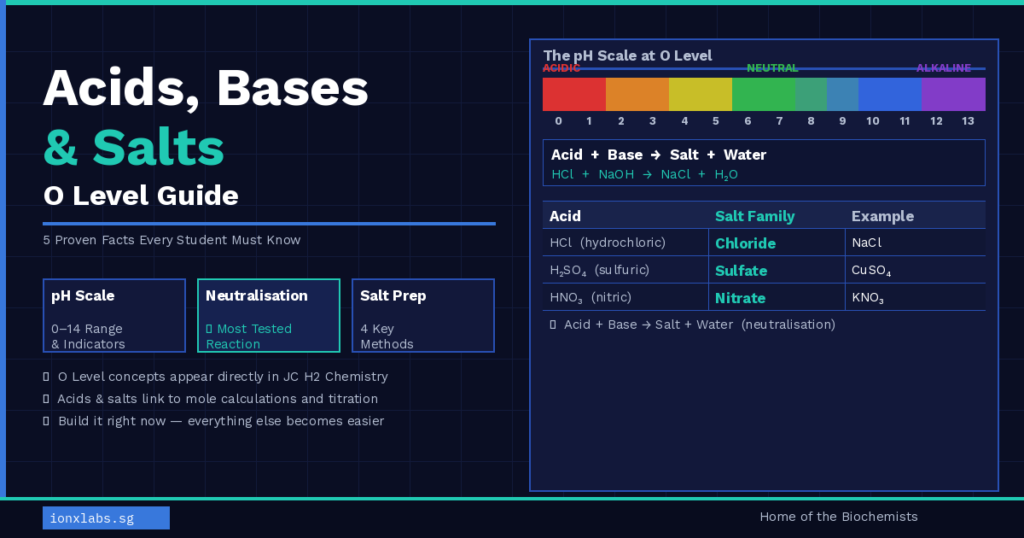
Task: Click the red pH color segment
Action: pyautogui.click(x=574, y=94)
